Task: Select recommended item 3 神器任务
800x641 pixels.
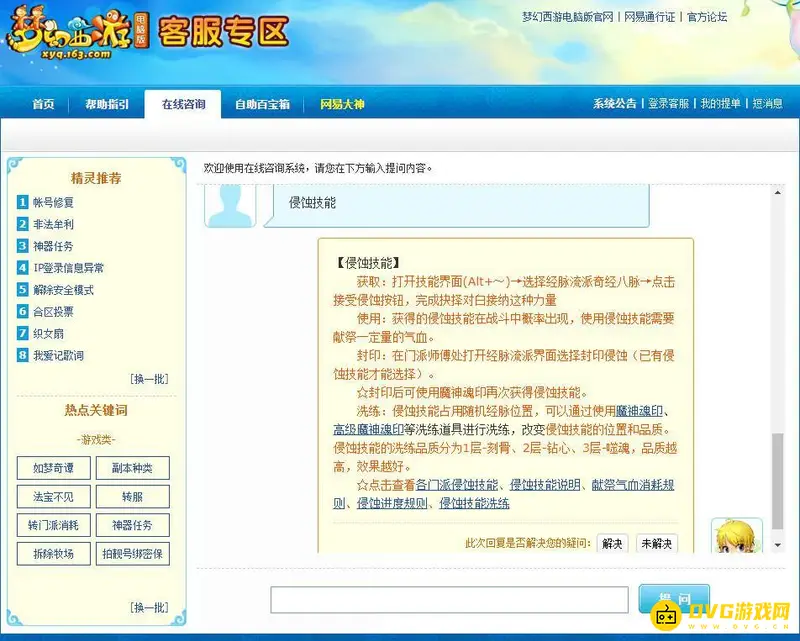Action: (53, 246)
